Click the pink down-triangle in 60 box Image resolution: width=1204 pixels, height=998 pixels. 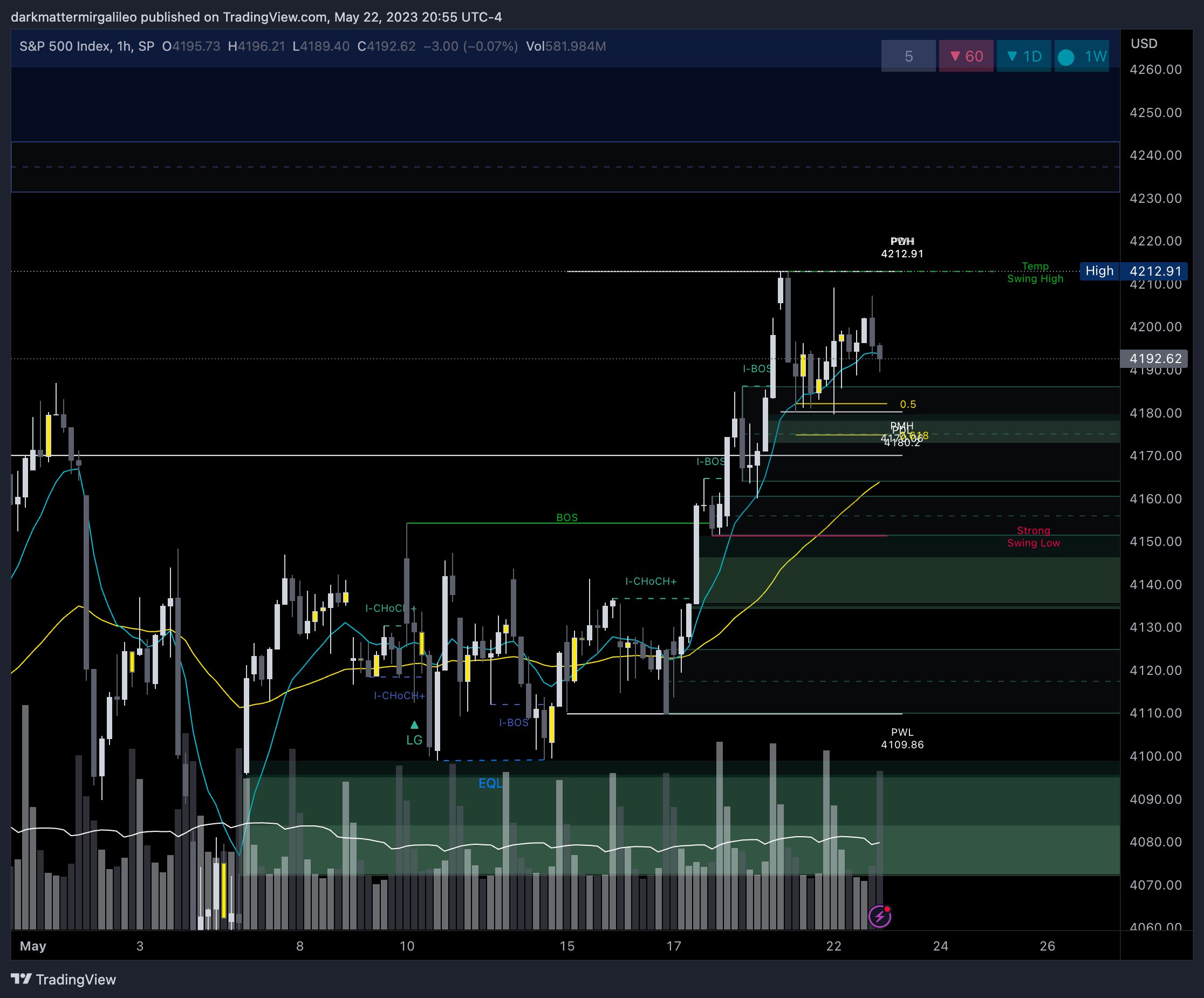[x=955, y=56]
